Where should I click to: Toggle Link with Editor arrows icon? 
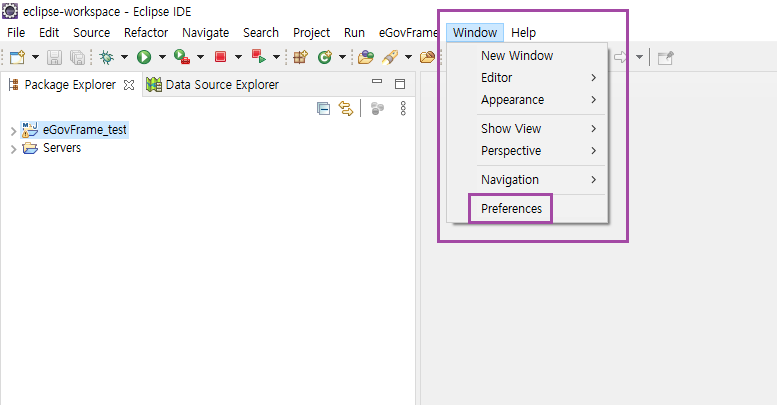pyautogui.click(x=346, y=109)
